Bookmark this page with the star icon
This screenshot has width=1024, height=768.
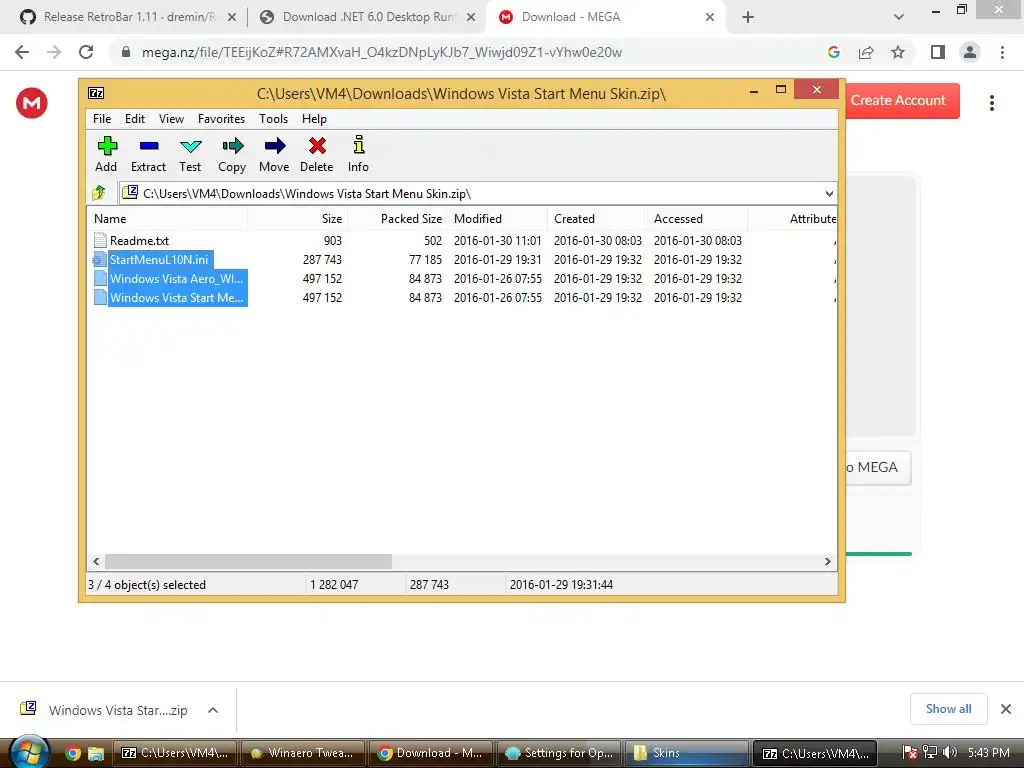(x=898, y=52)
